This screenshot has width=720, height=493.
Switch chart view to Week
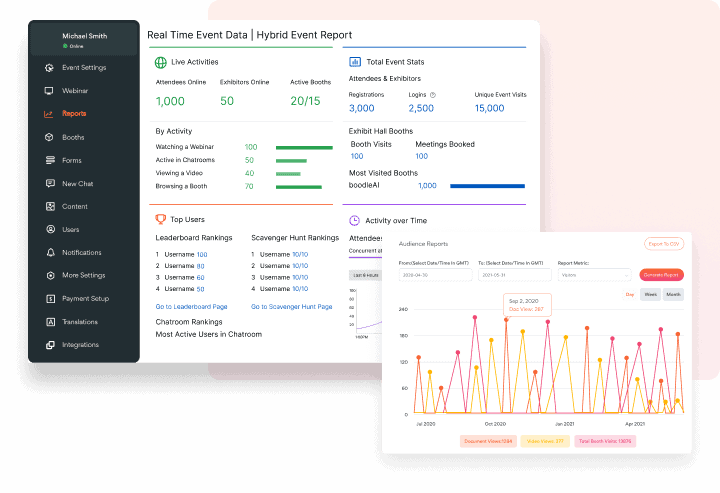(650, 295)
